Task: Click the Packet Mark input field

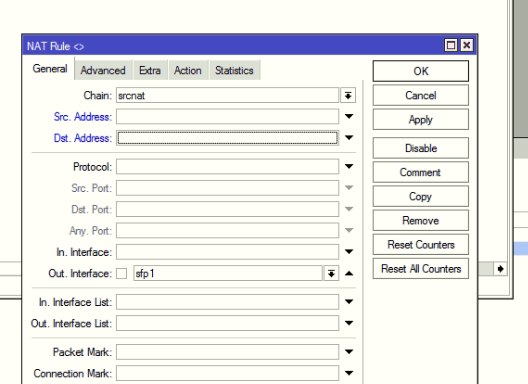Action: coord(227,352)
